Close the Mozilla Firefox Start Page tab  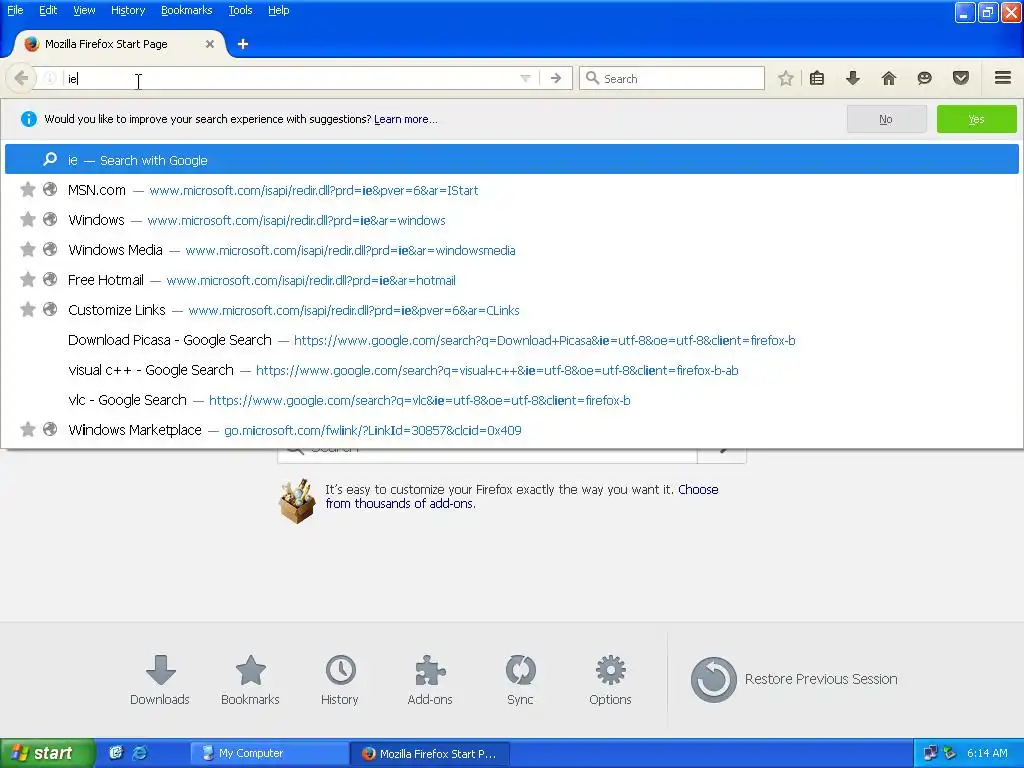(x=210, y=44)
